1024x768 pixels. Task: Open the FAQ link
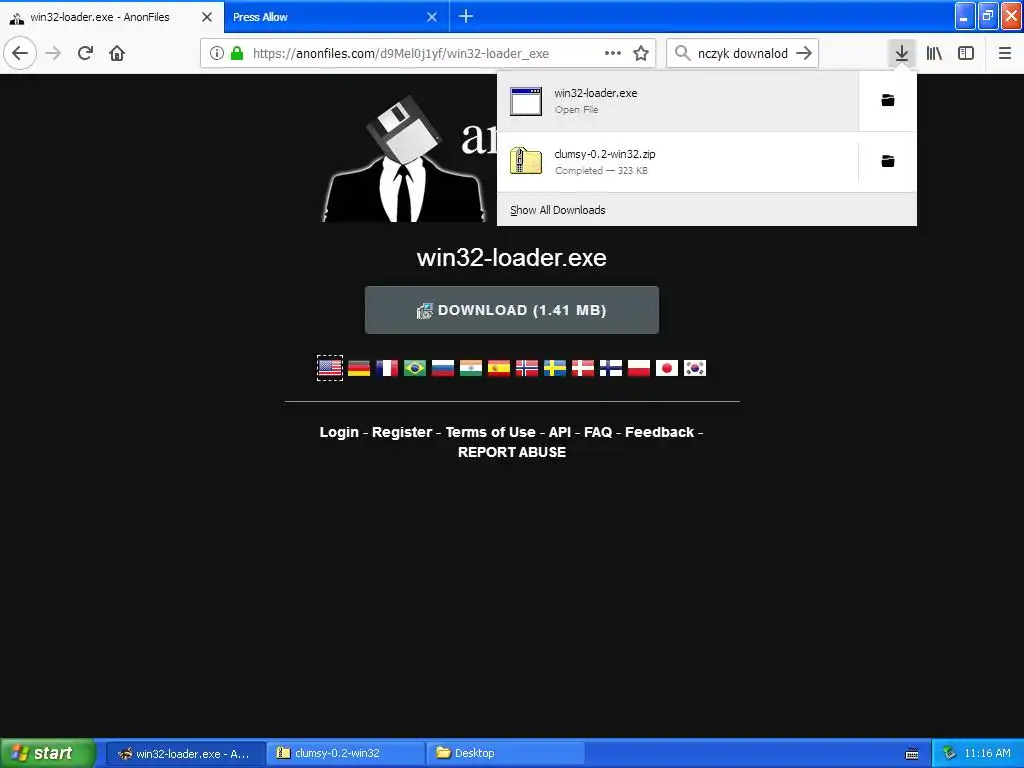pyautogui.click(x=598, y=432)
